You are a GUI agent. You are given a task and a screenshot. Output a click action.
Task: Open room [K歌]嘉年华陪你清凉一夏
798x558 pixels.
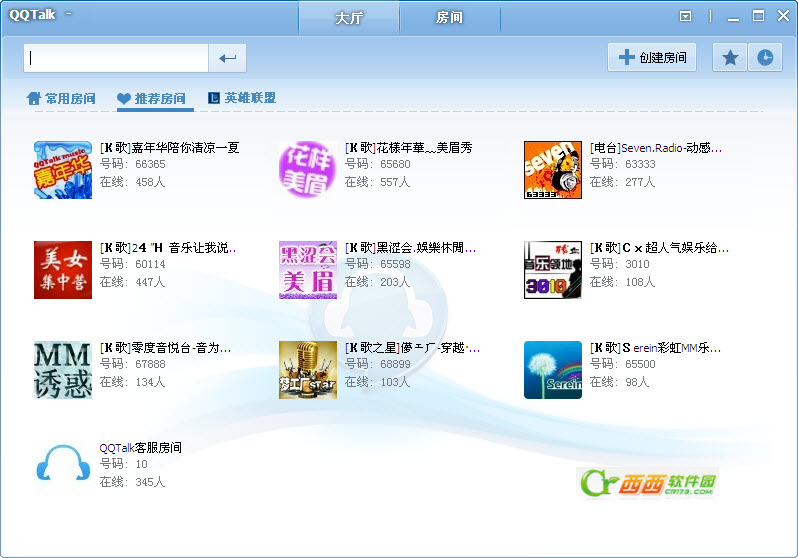click(169, 148)
